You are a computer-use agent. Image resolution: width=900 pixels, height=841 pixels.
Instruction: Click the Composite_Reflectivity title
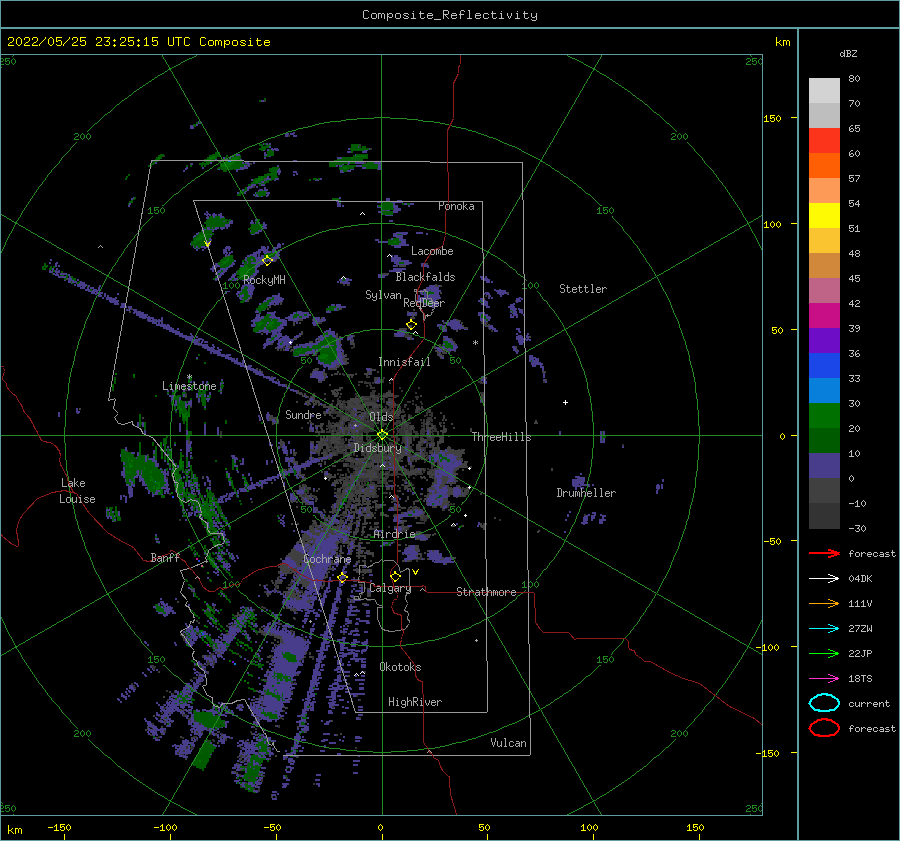coord(450,15)
